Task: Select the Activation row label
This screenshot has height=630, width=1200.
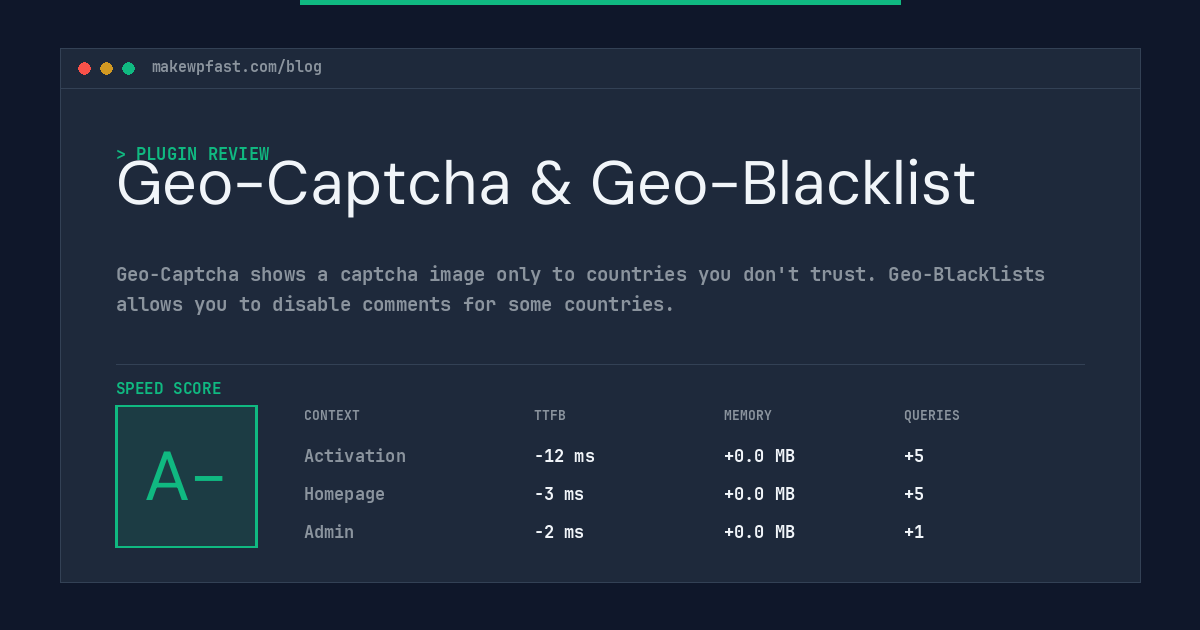Action: point(355,456)
